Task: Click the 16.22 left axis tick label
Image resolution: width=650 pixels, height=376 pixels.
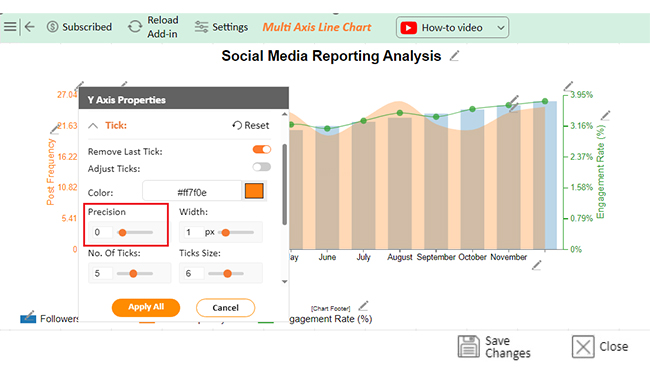Action: point(68,157)
